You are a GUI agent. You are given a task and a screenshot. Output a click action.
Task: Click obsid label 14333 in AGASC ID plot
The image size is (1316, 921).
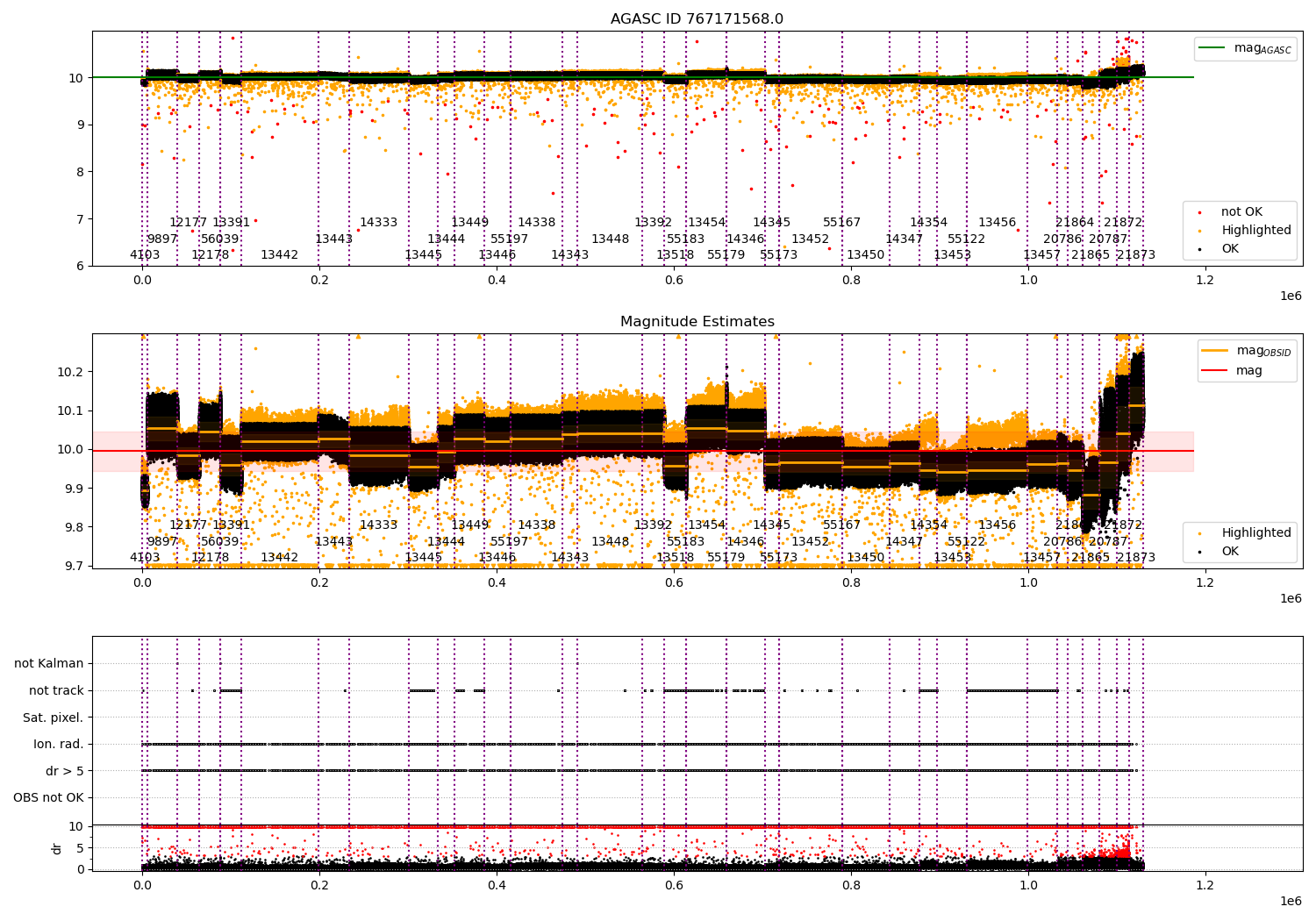(x=378, y=223)
